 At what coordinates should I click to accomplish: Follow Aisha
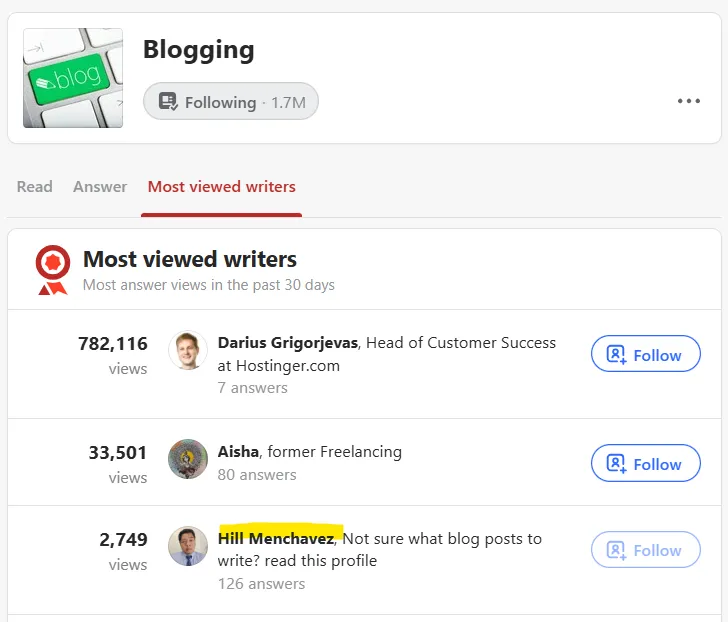tap(646, 464)
